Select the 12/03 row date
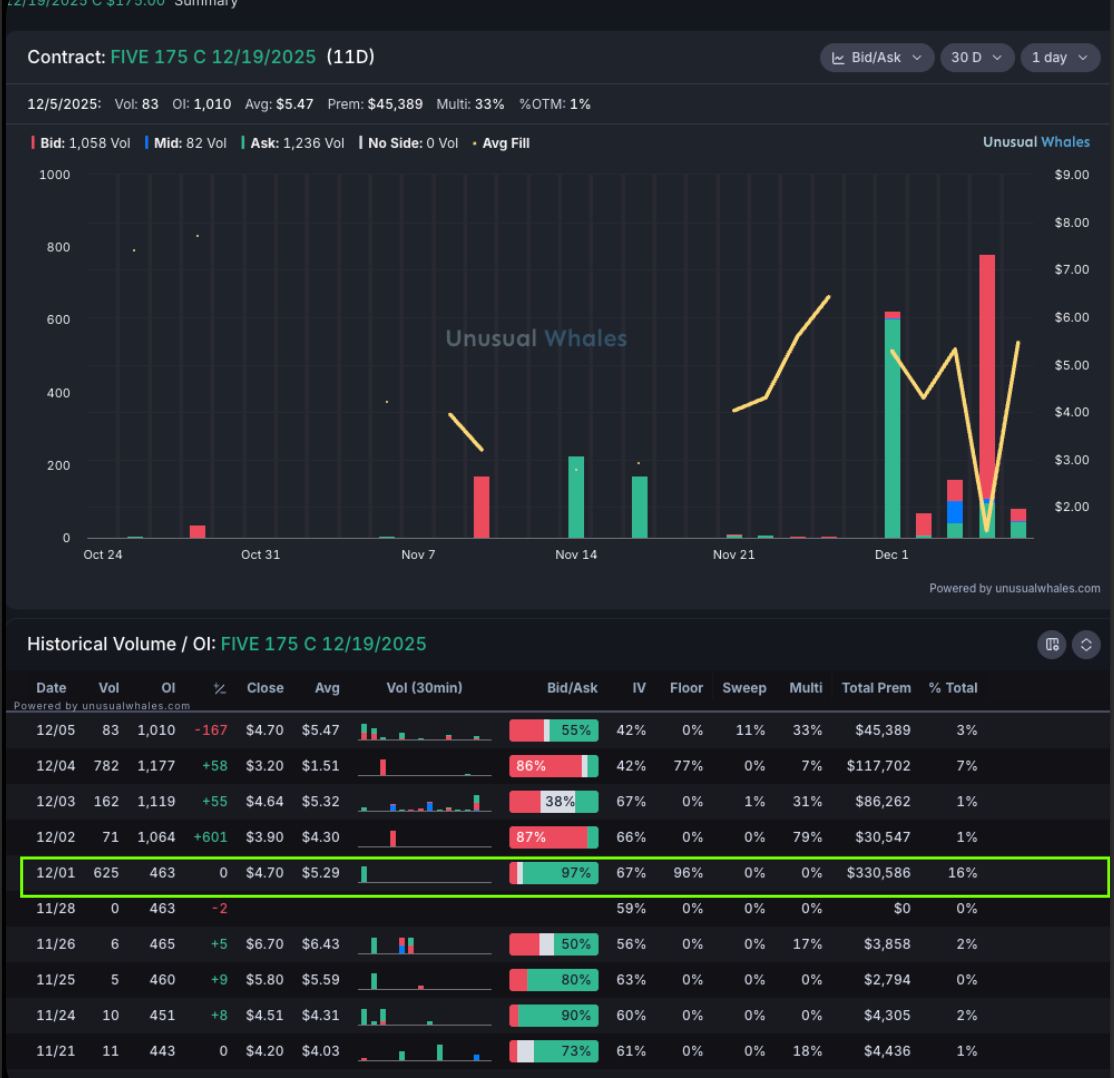Viewport: 1114px width, 1078px height. click(x=55, y=801)
